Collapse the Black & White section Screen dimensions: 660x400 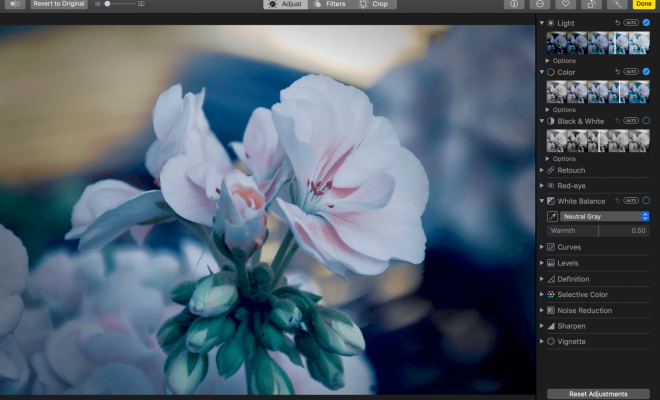(x=542, y=121)
